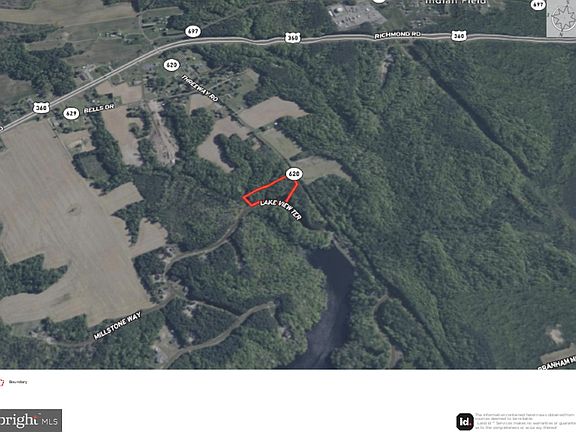Click the 620 route shield beside the red parcel

294,174
